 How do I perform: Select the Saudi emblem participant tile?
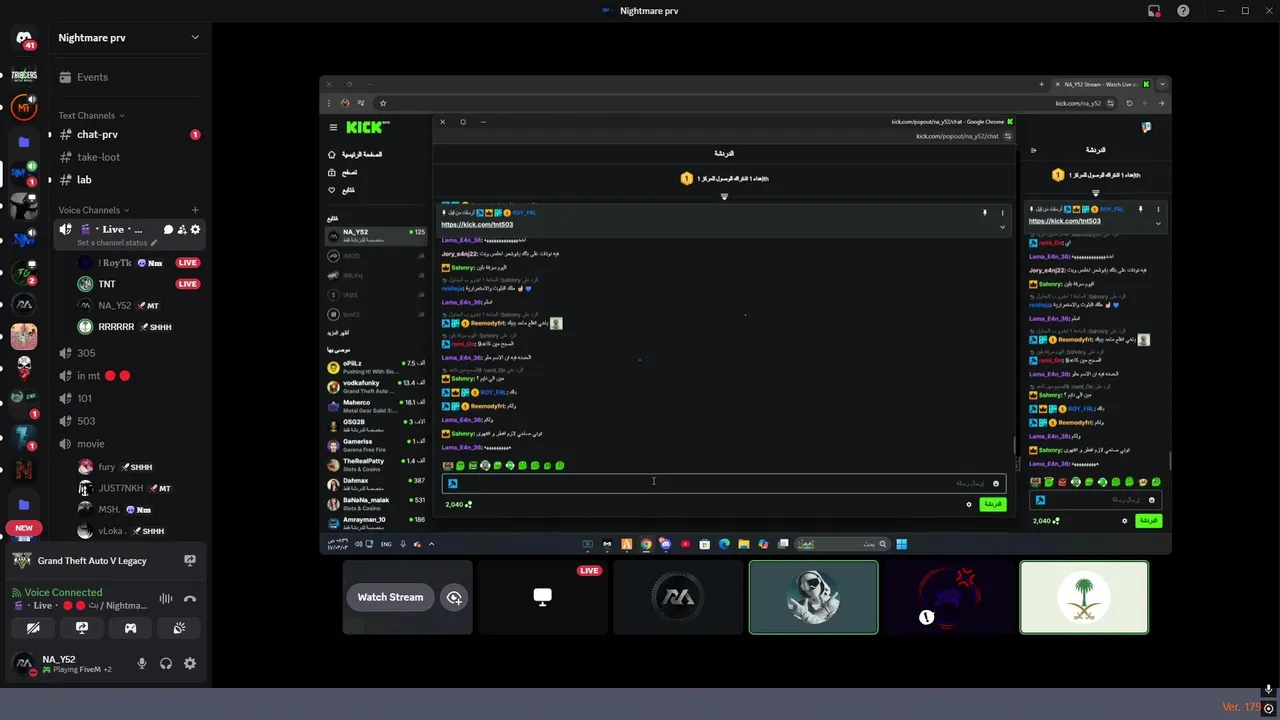tap(1084, 597)
